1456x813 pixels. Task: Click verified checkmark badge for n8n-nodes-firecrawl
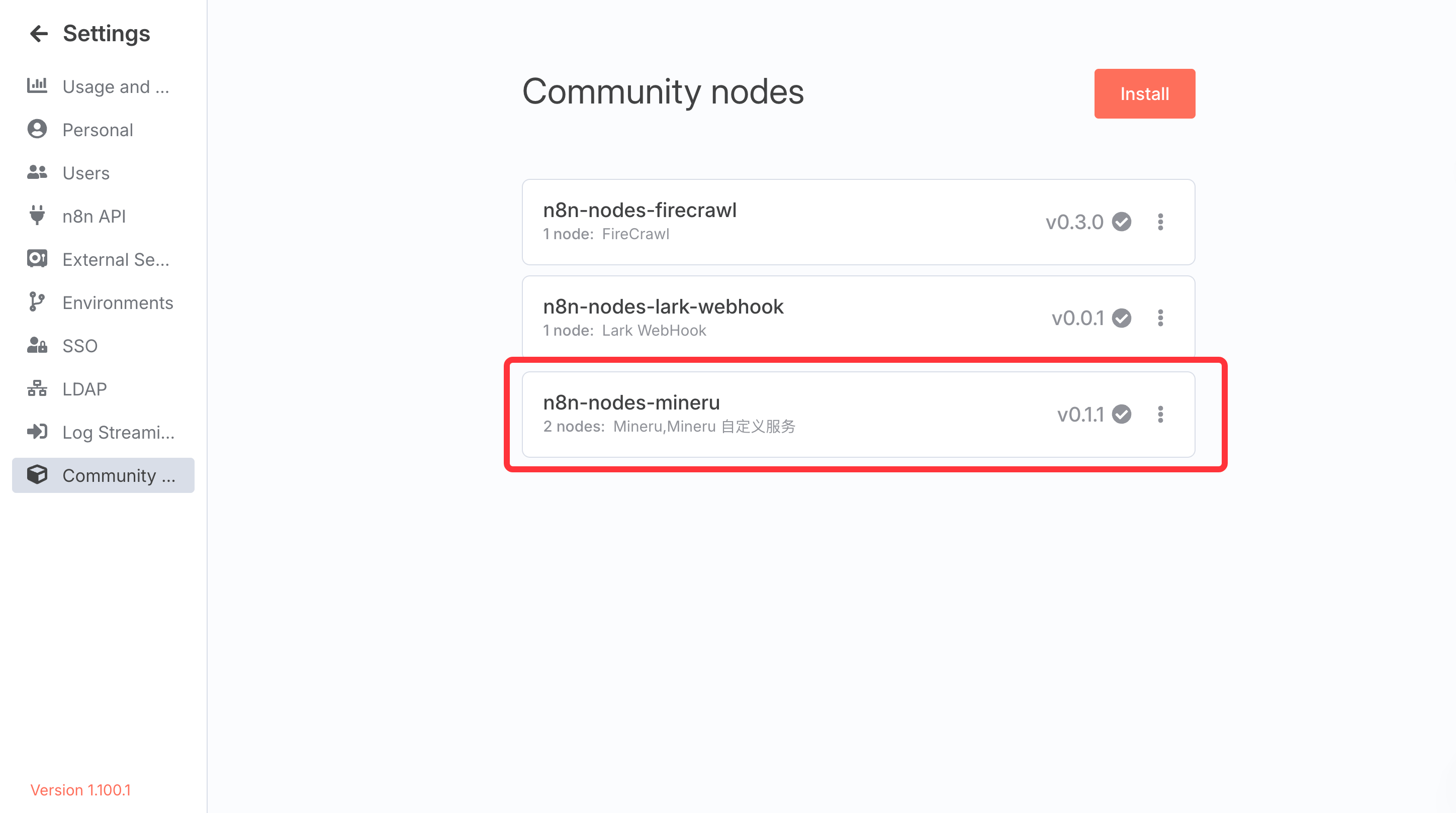click(1121, 222)
